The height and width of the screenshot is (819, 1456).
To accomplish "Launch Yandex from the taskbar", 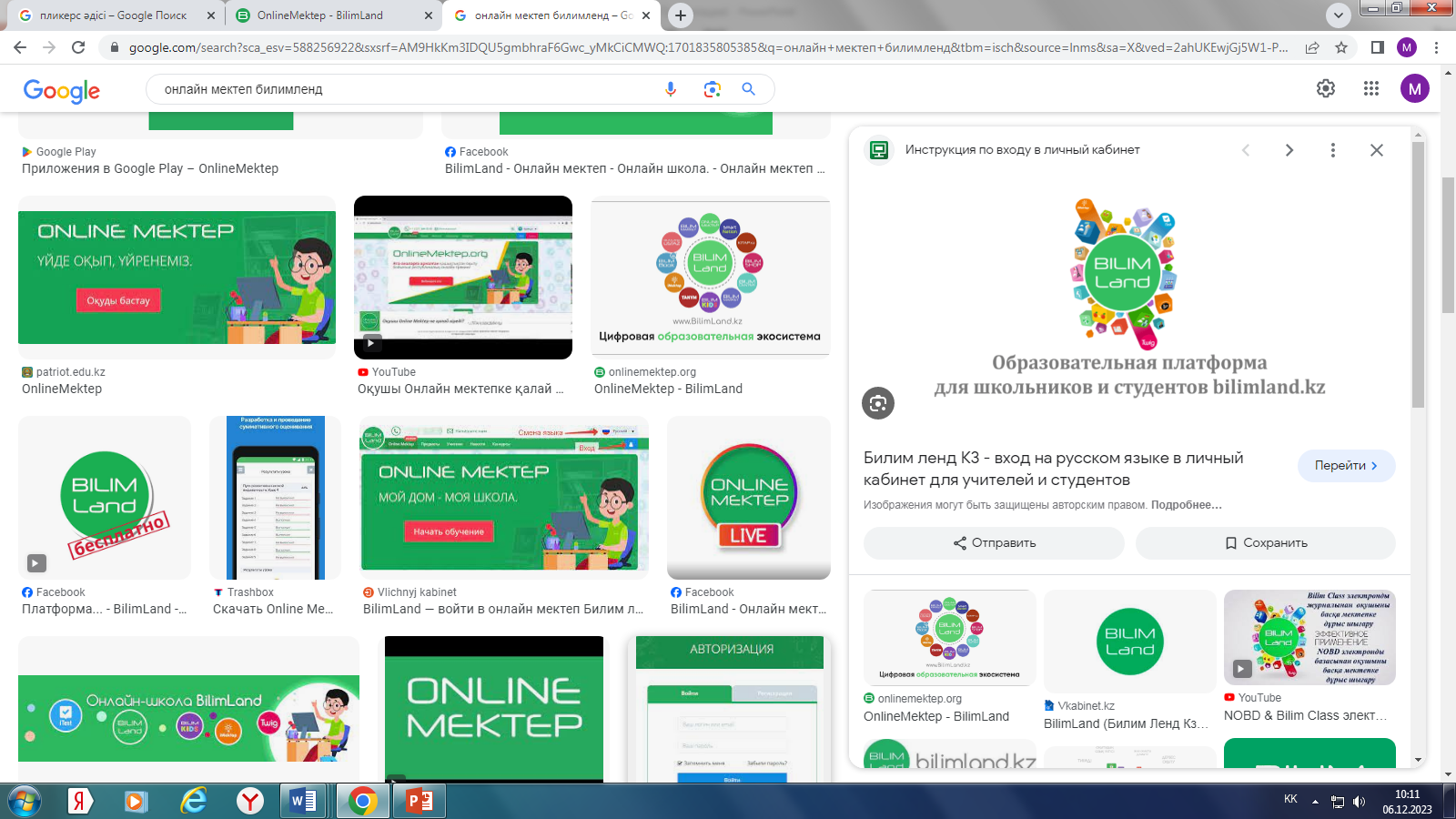I will tap(80, 801).
